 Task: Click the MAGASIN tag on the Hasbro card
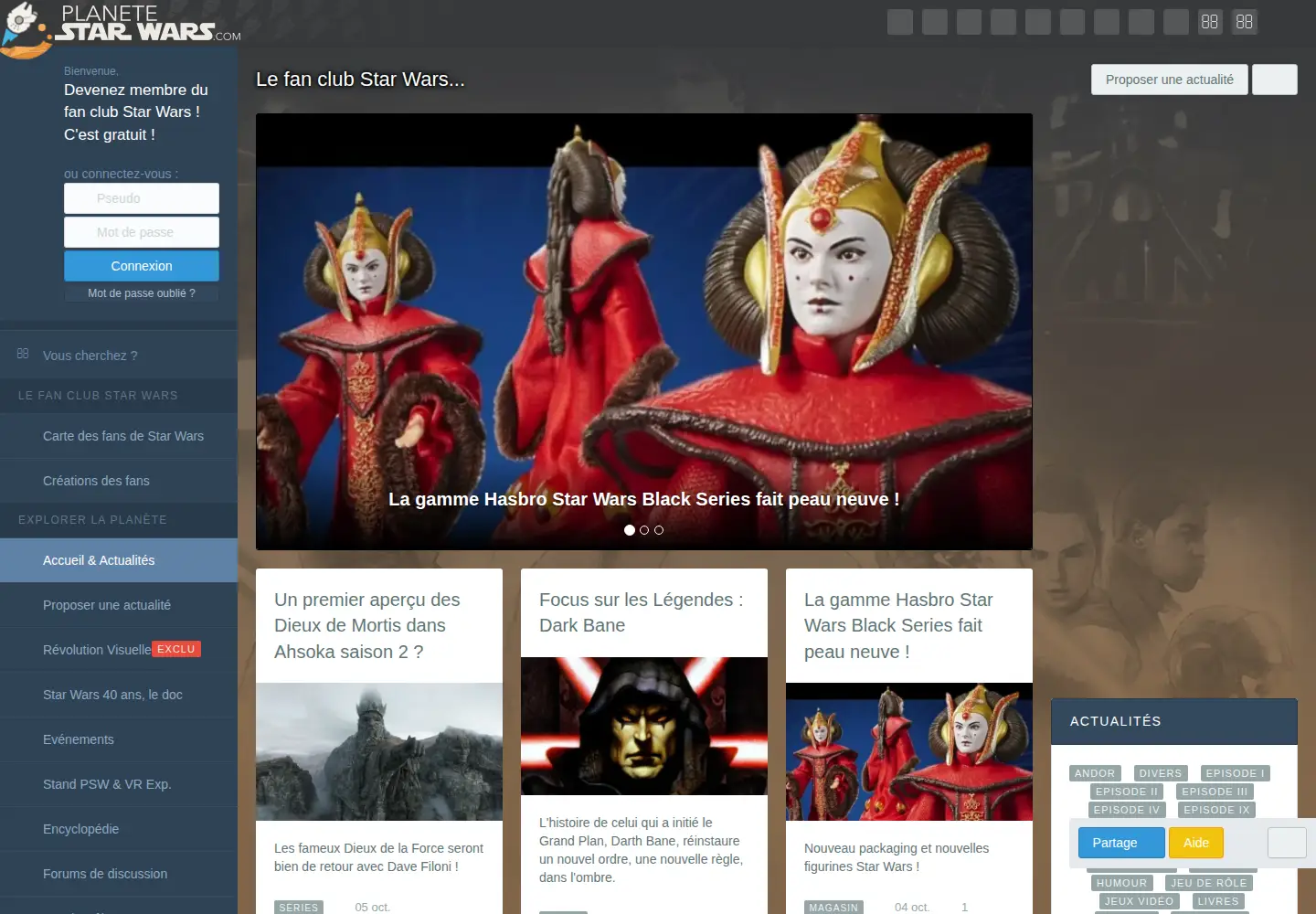(833, 908)
